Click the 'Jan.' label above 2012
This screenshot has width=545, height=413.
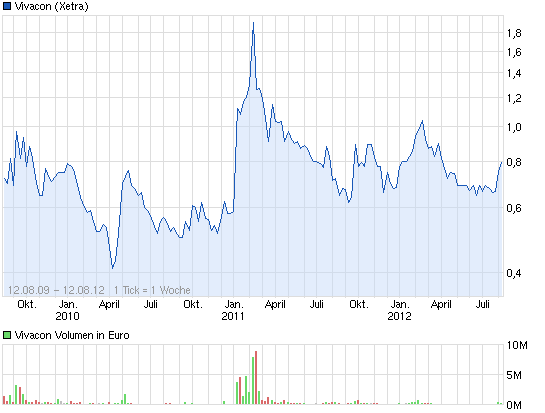pos(400,304)
